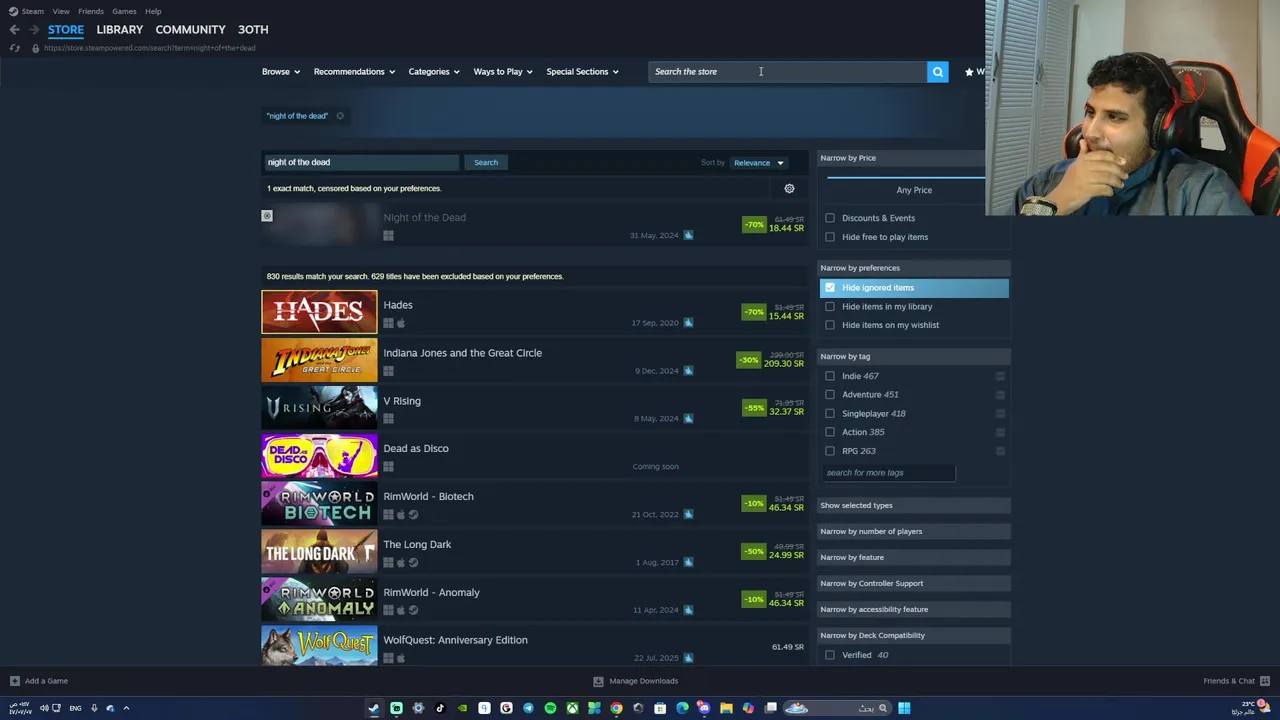This screenshot has height=720, width=1280.
Task: Check Hide free to play items
Action: (830, 237)
